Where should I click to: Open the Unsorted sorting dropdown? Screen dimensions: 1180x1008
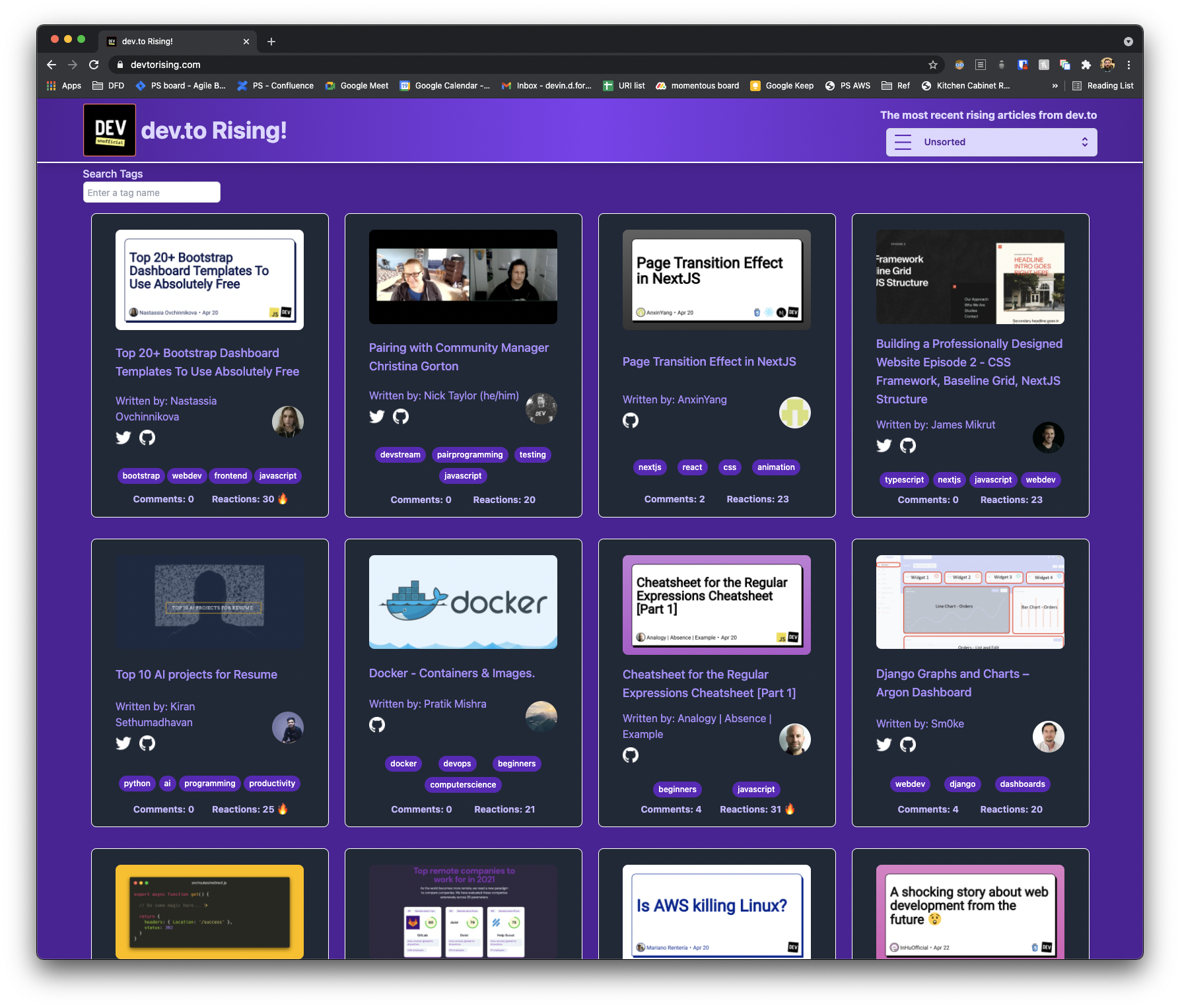[x=991, y=141]
